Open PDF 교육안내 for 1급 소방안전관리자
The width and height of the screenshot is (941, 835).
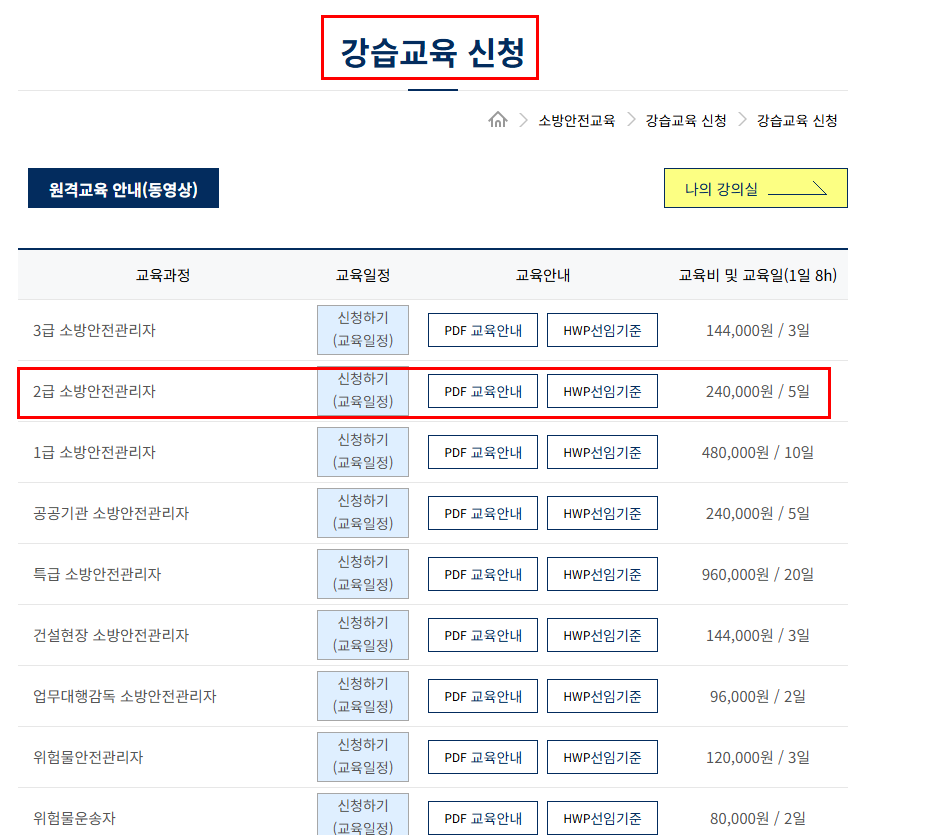coord(483,452)
